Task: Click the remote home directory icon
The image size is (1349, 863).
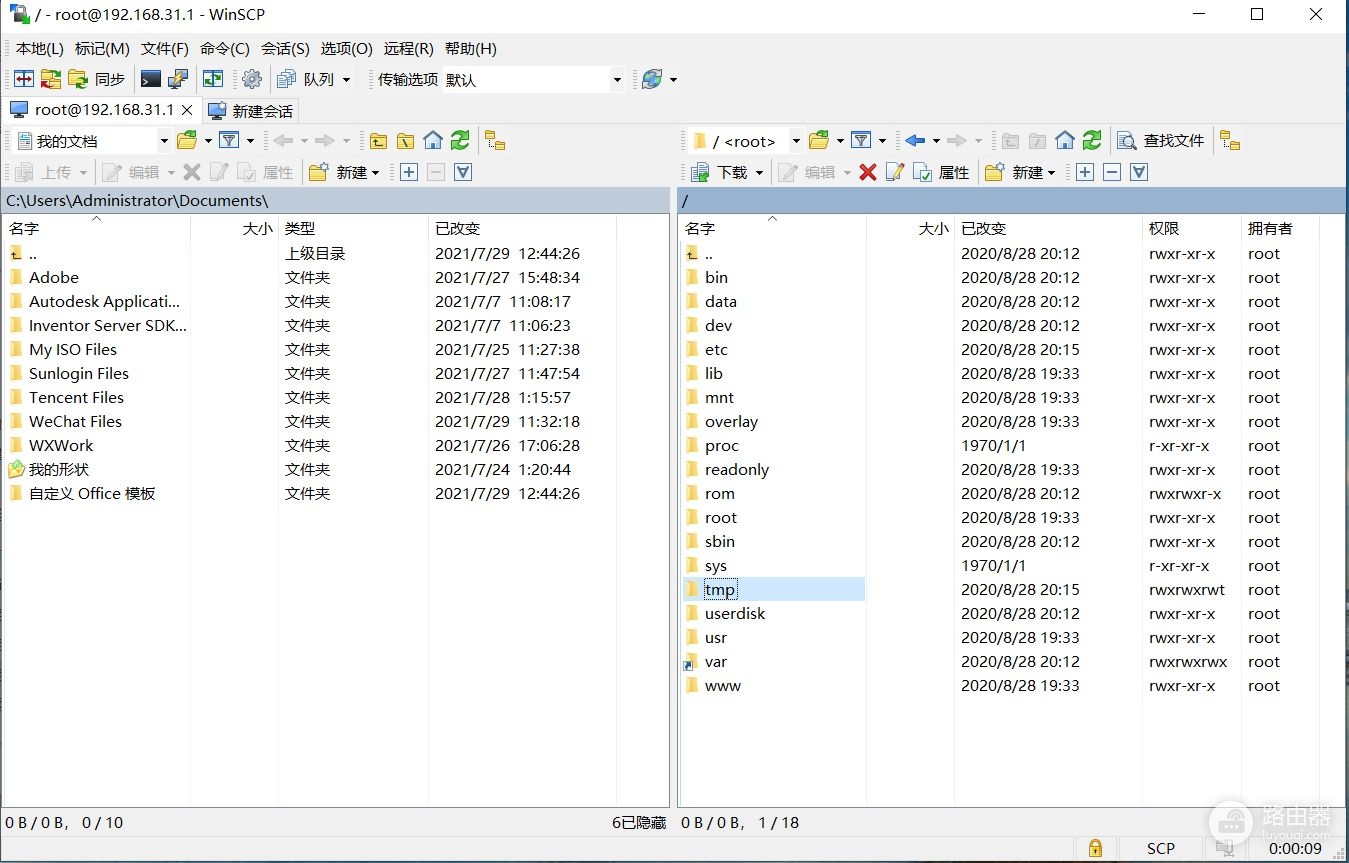Action: [1065, 140]
